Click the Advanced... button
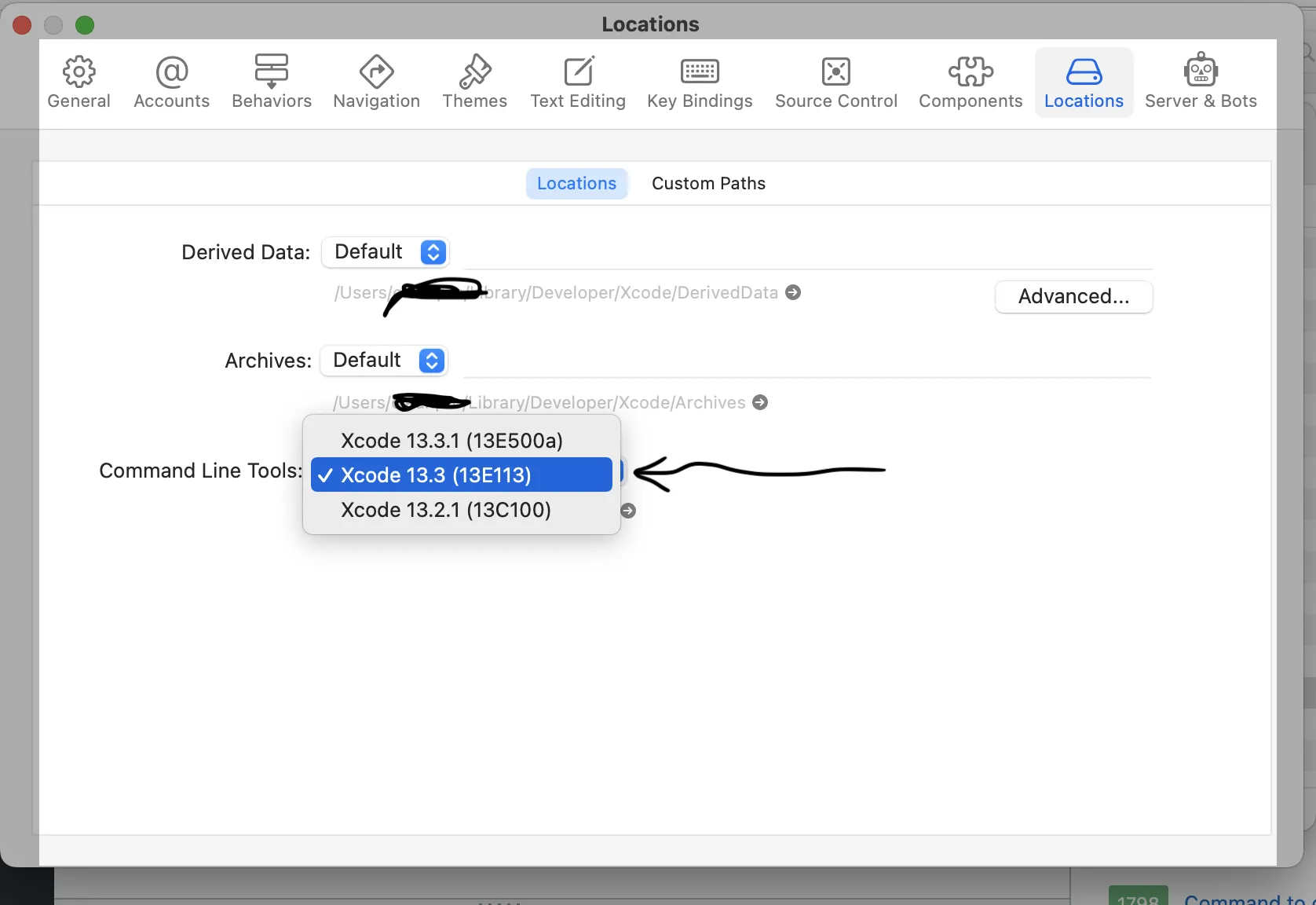Image resolution: width=1316 pixels, height=905 pixels. coord(1074,297)
